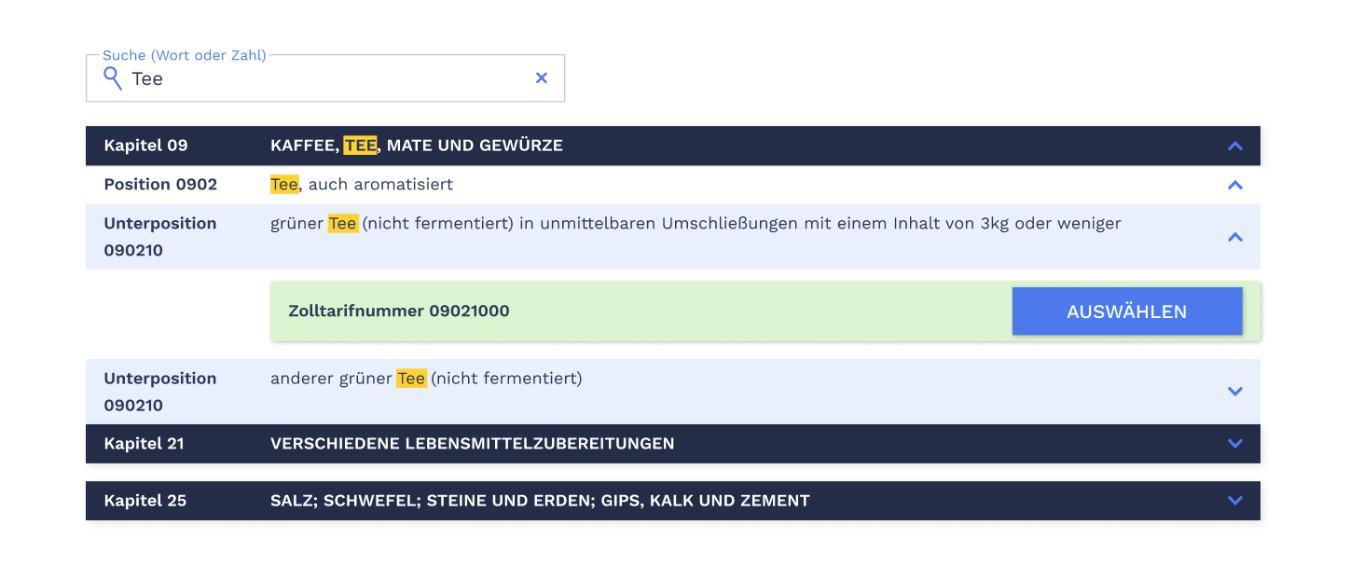1350x581 pixels.
Task: Collapse chapter Kapitel 09 via its chevron
Action: [x=1235, y=145]
